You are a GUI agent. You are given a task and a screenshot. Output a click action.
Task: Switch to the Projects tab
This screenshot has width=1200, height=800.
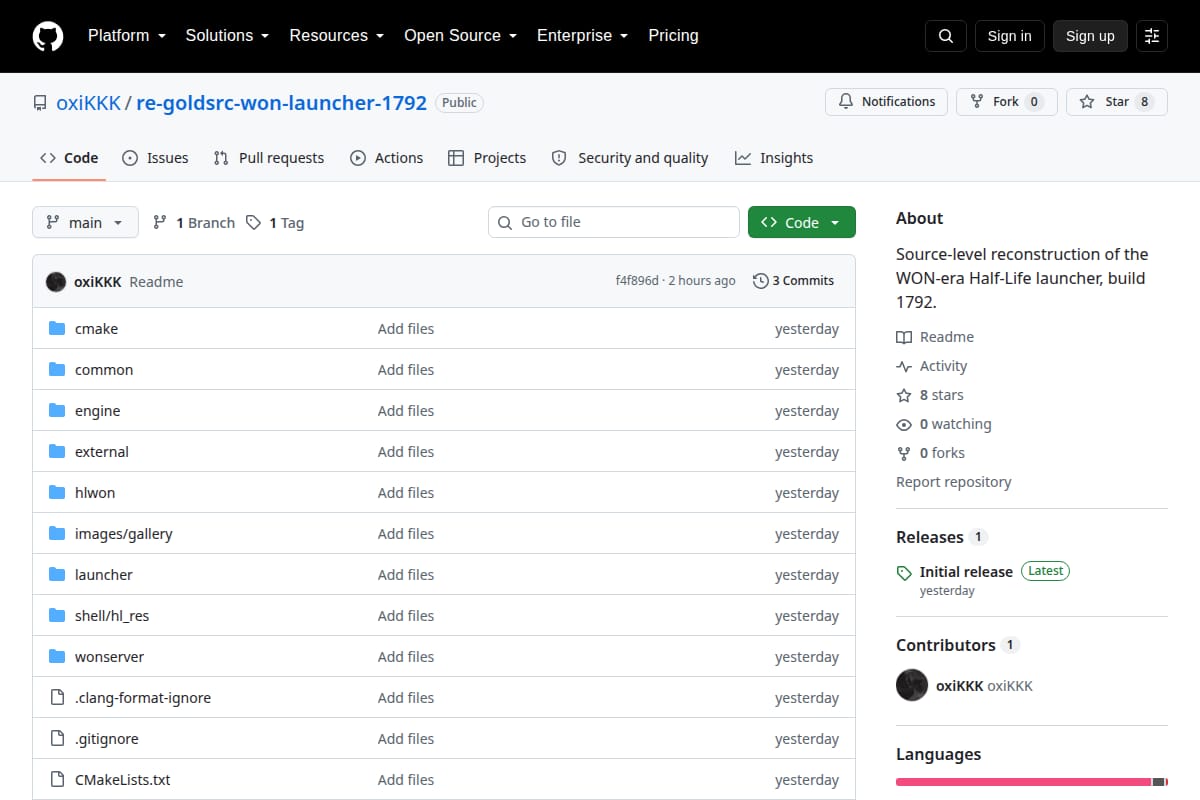pos(487,158)
